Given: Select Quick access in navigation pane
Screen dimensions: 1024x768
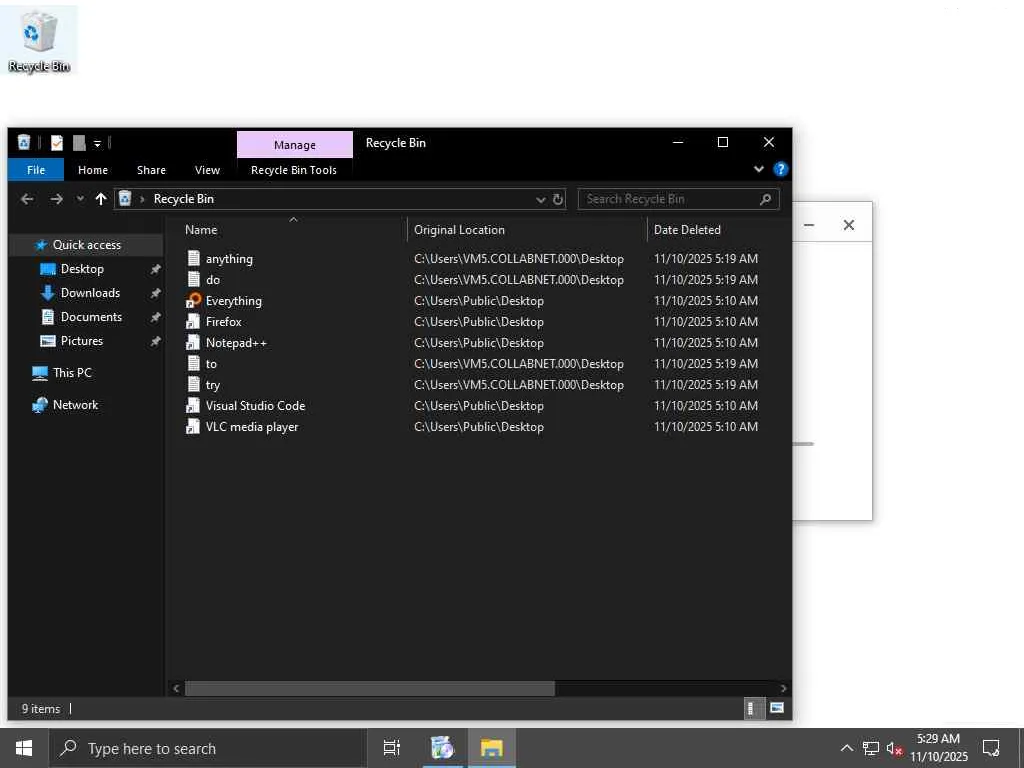Looking at the screenshot, I should click(x=86, y=245).
